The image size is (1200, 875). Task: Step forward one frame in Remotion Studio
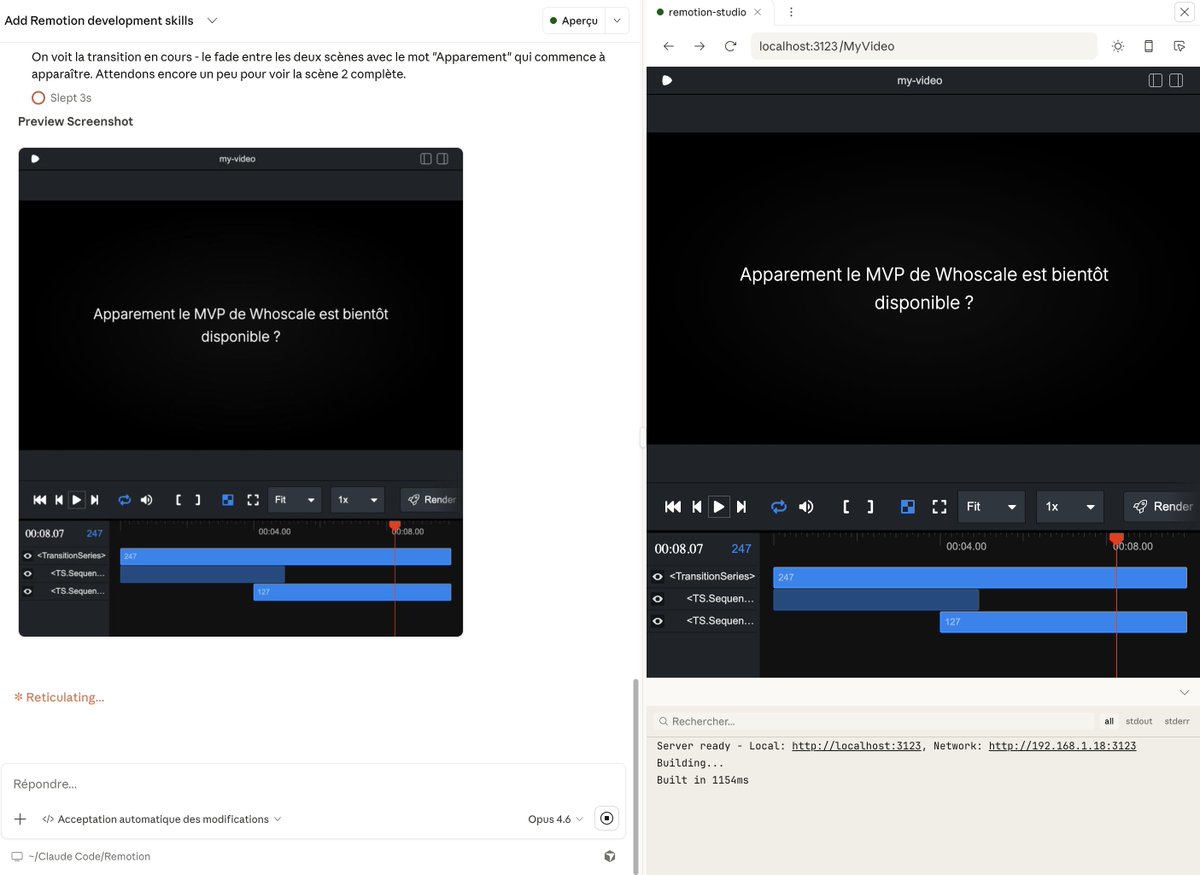click(x=741, y=507)
